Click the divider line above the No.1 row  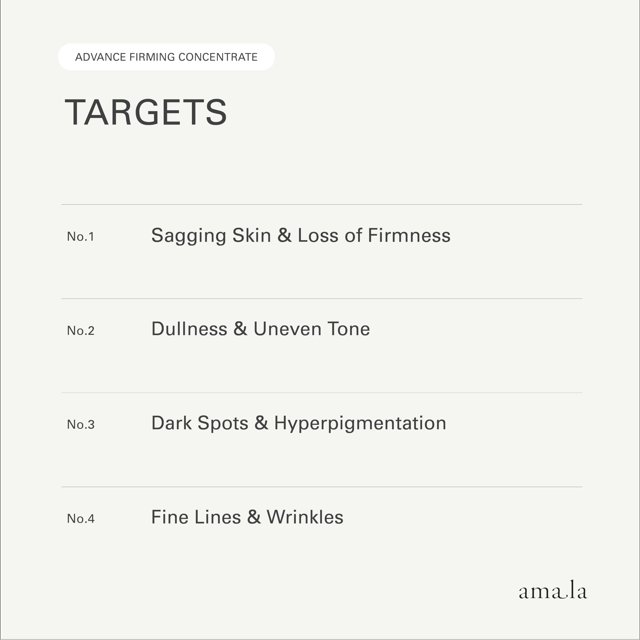(322, 204)
